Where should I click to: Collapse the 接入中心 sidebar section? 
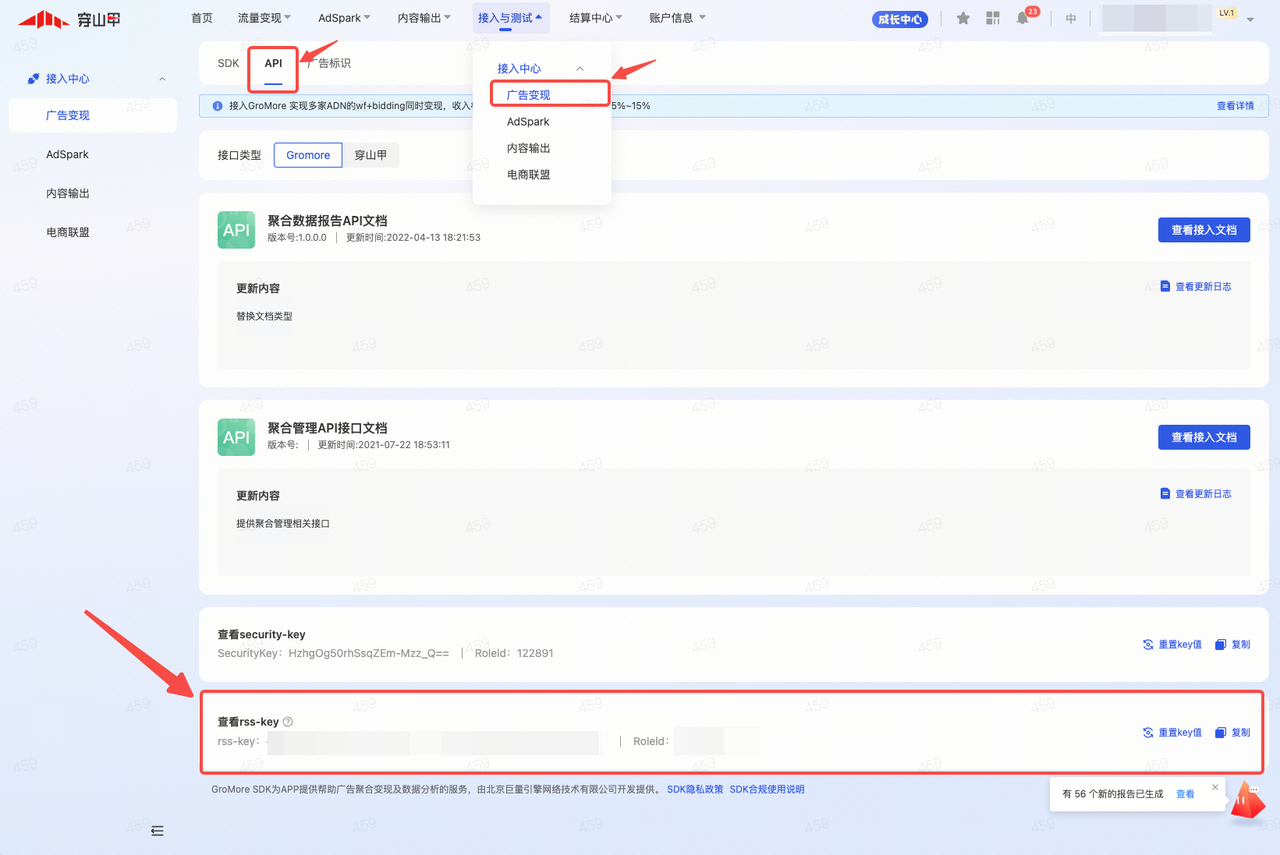162,79
